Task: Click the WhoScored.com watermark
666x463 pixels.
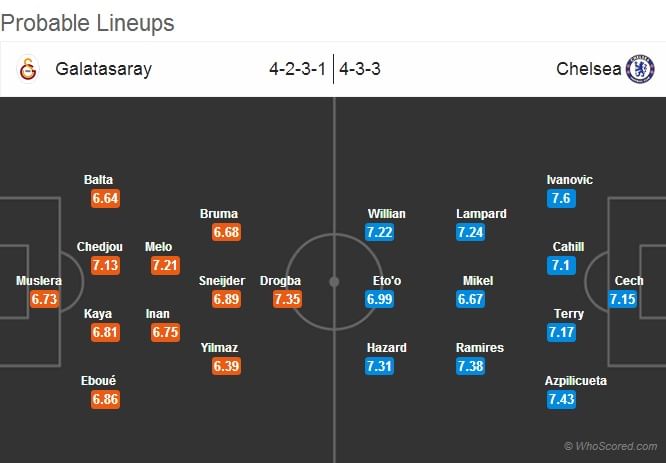Action: 610,447
